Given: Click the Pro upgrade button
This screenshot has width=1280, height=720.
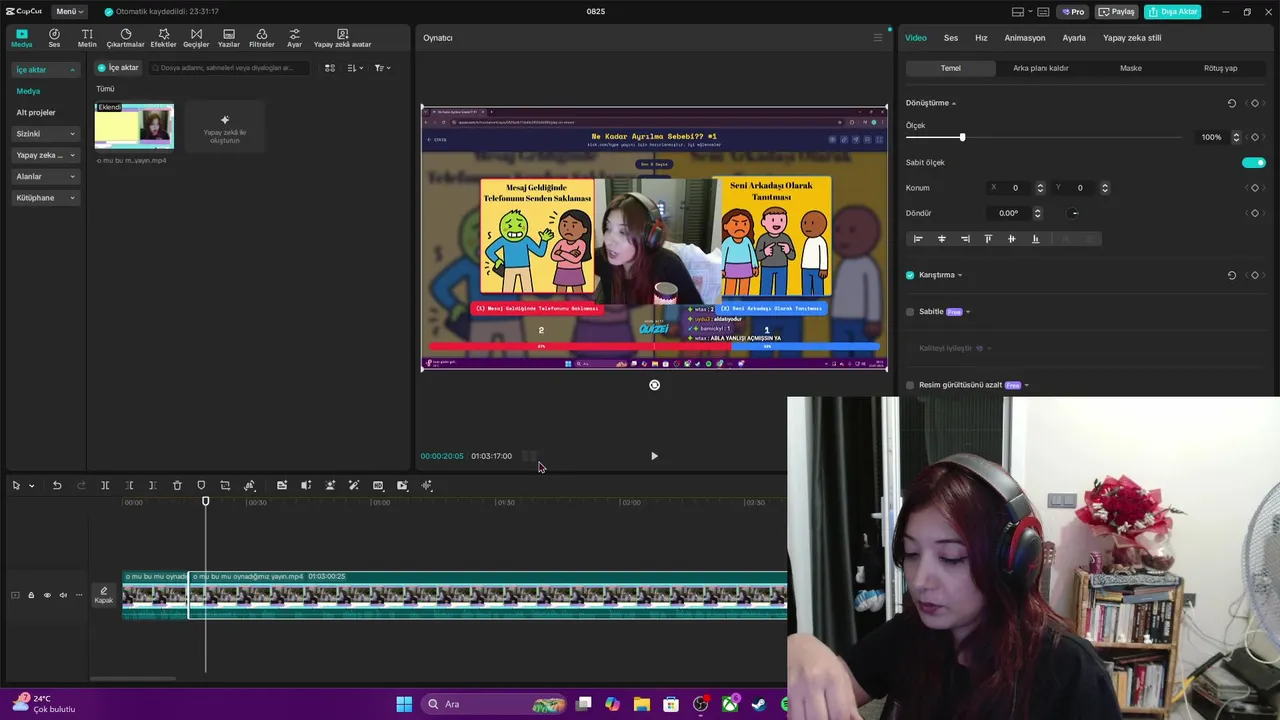Looking at the screenshot, I should click(1074, 12).
